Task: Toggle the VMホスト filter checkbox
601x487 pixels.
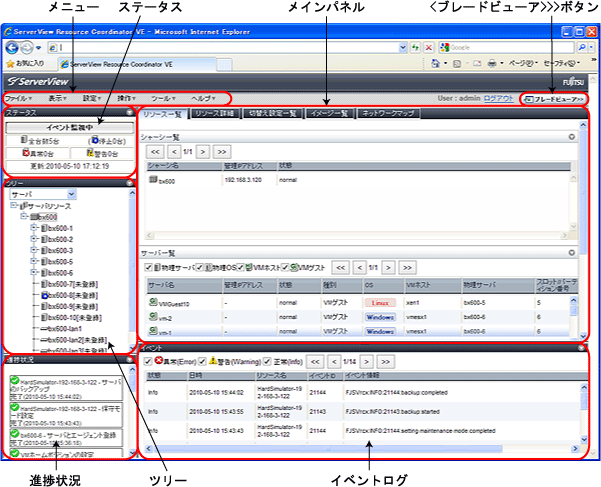Action: (240, 267)
